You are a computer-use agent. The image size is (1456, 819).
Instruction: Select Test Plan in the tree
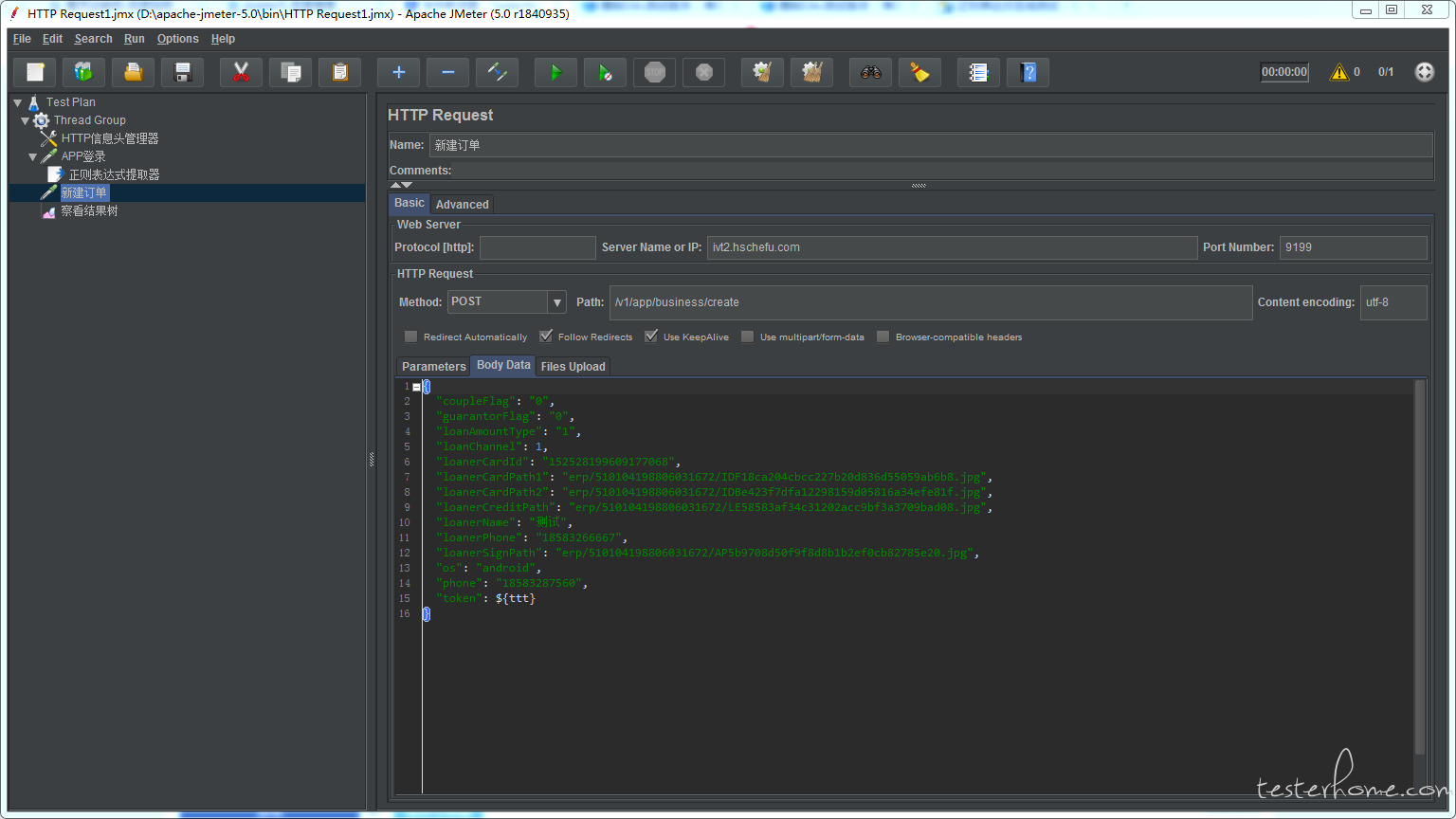(70, 102)
